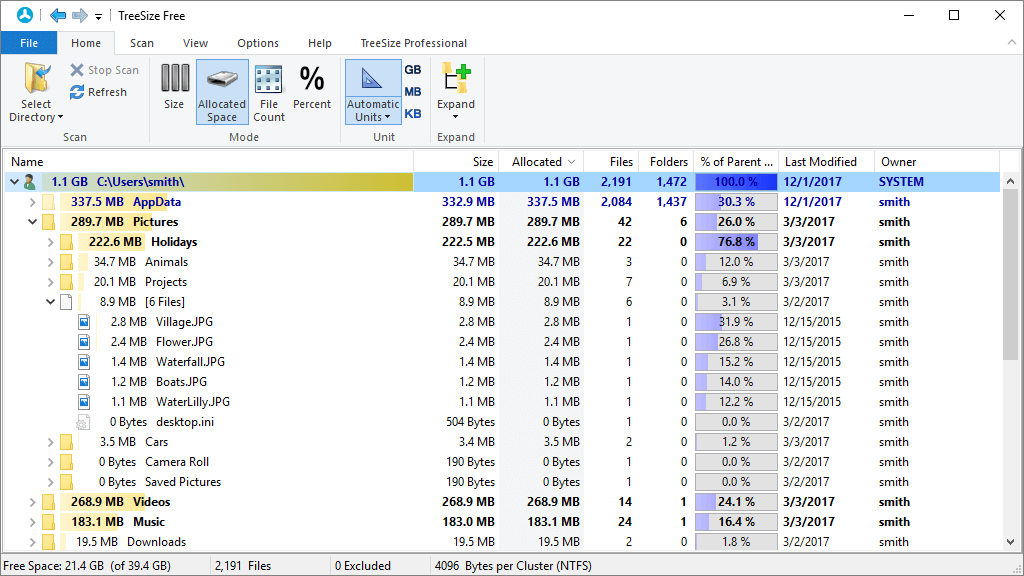Collapse the Pictures folder
Image resolution: width=1024 pixels, height=576 pixels.
point(32,221)
